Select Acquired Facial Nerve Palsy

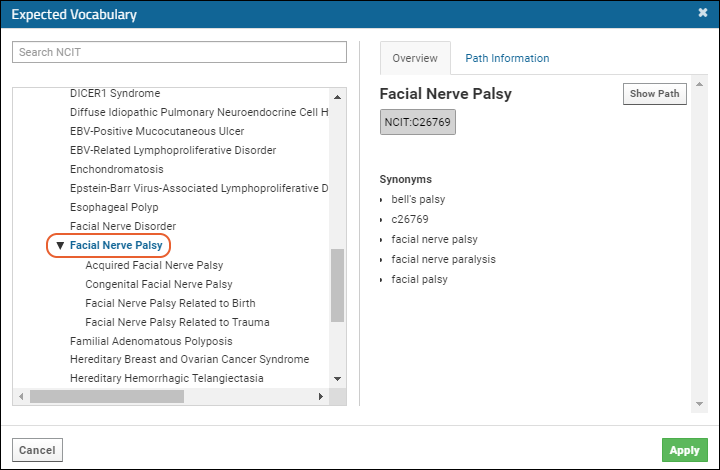[x=154, y=265]
